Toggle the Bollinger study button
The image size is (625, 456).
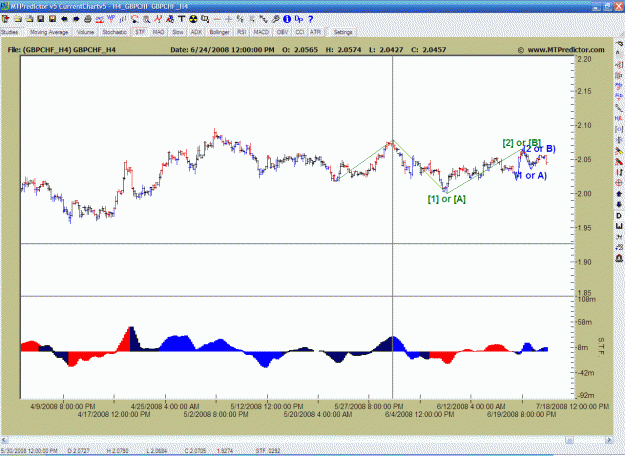pos(219,32)
